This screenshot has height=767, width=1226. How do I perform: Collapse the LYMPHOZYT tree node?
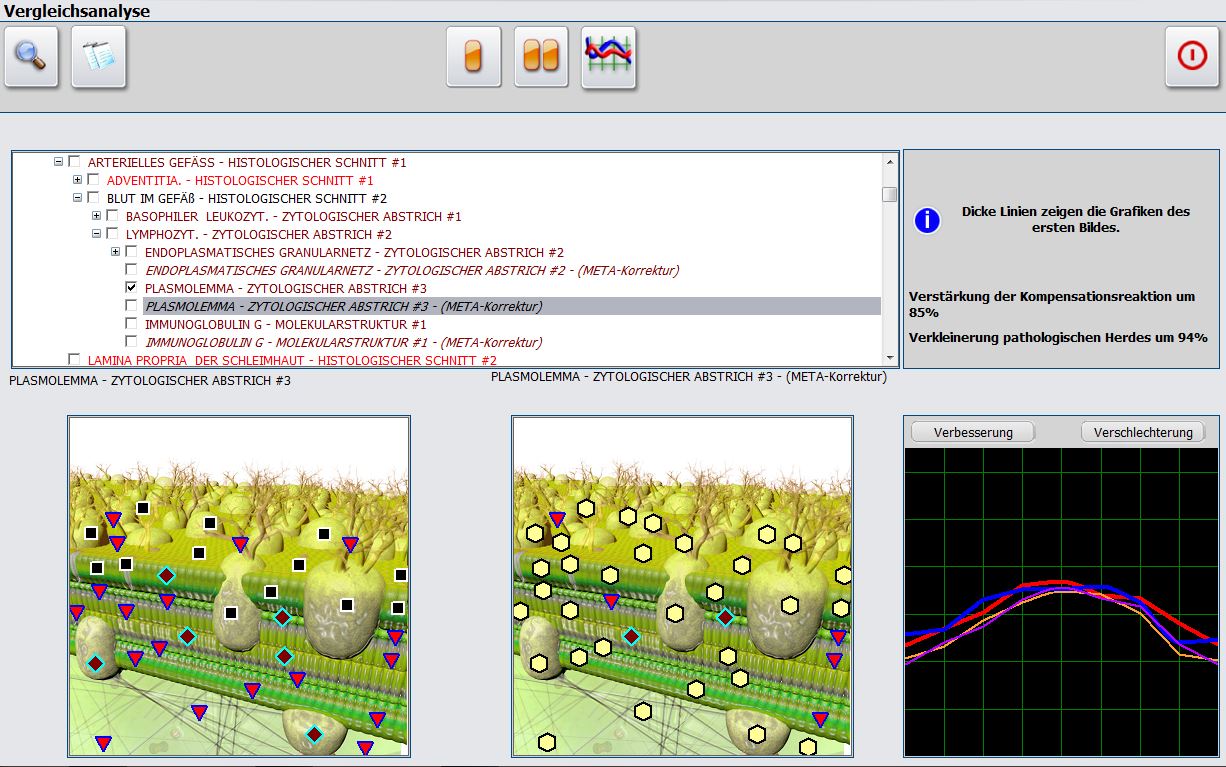click(x=97, y=234)
